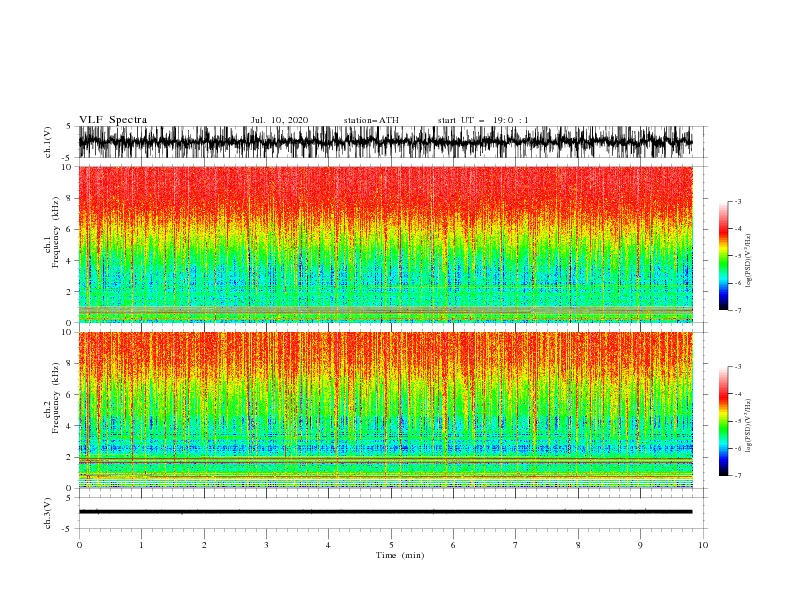The height and width of the screenshot is (612, 792).
Task: Click the 'start UT = 19:0 :1' text
Action: coord(483,120)
